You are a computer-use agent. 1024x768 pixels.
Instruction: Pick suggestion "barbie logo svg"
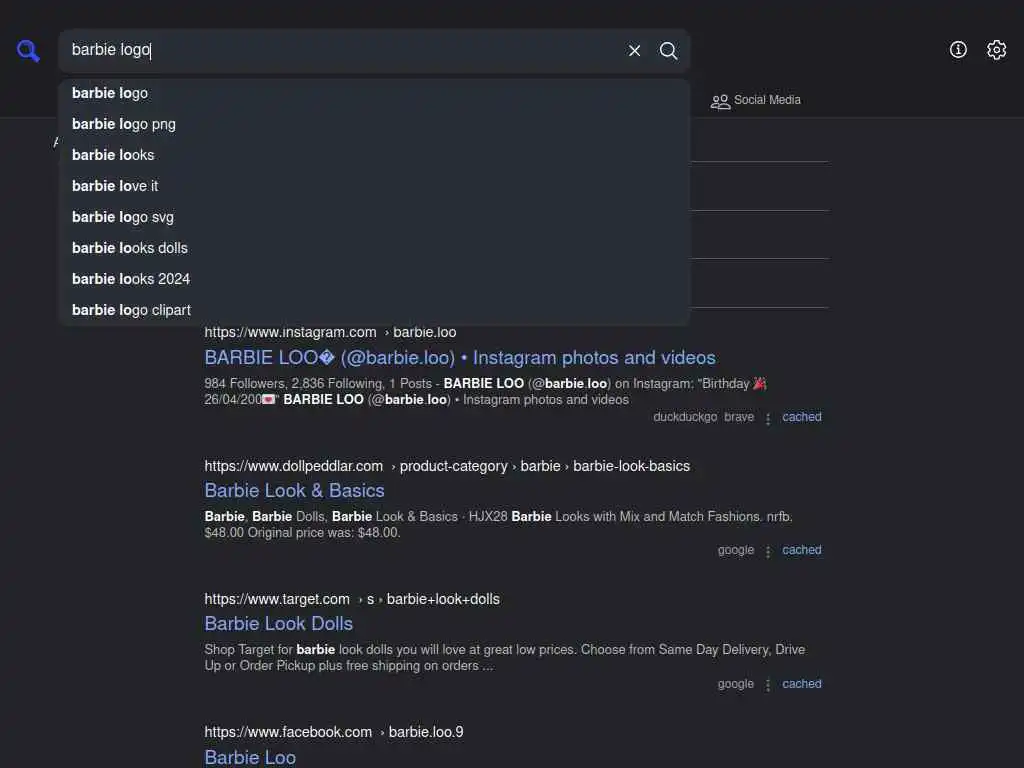374,217
